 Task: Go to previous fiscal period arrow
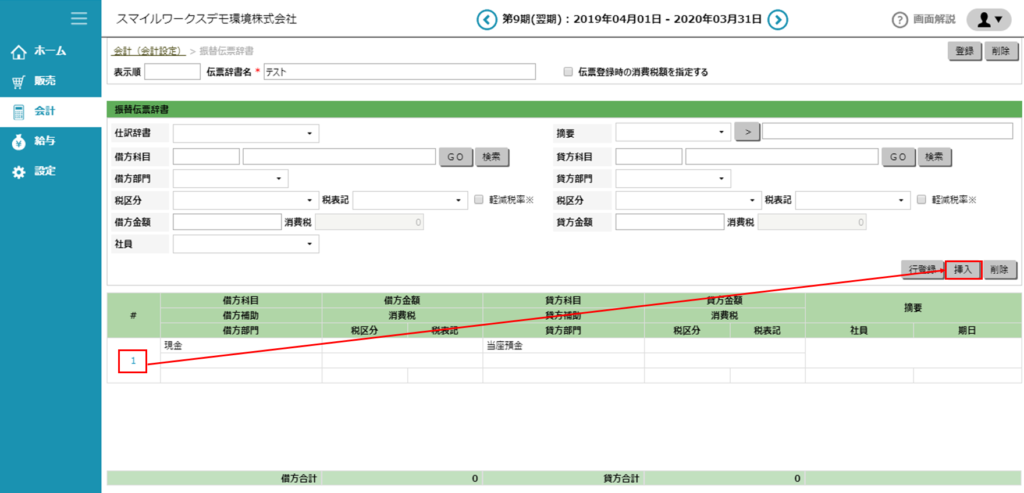pyautogui.click(x=487, y=19)
